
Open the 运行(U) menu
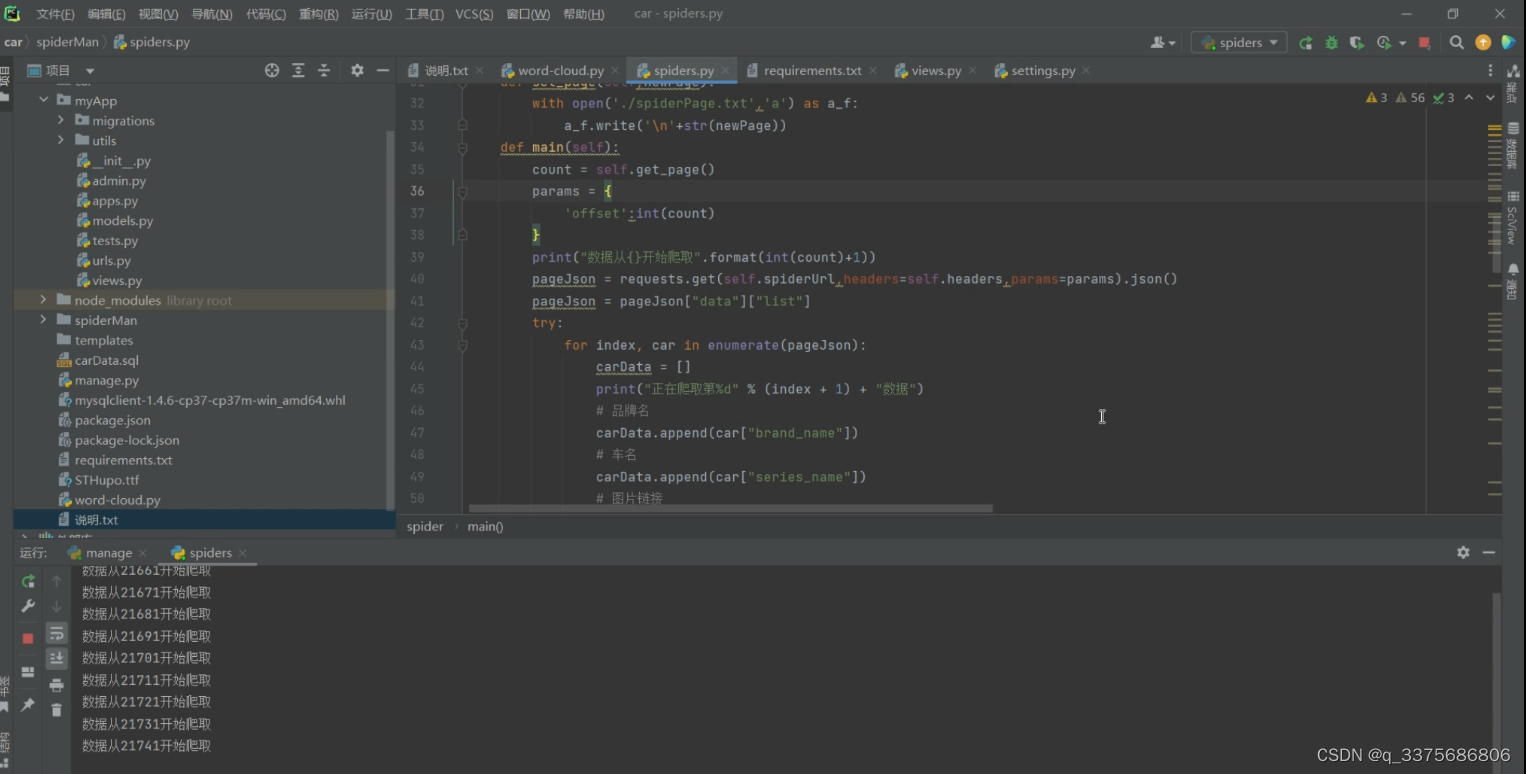coord(372,14)
